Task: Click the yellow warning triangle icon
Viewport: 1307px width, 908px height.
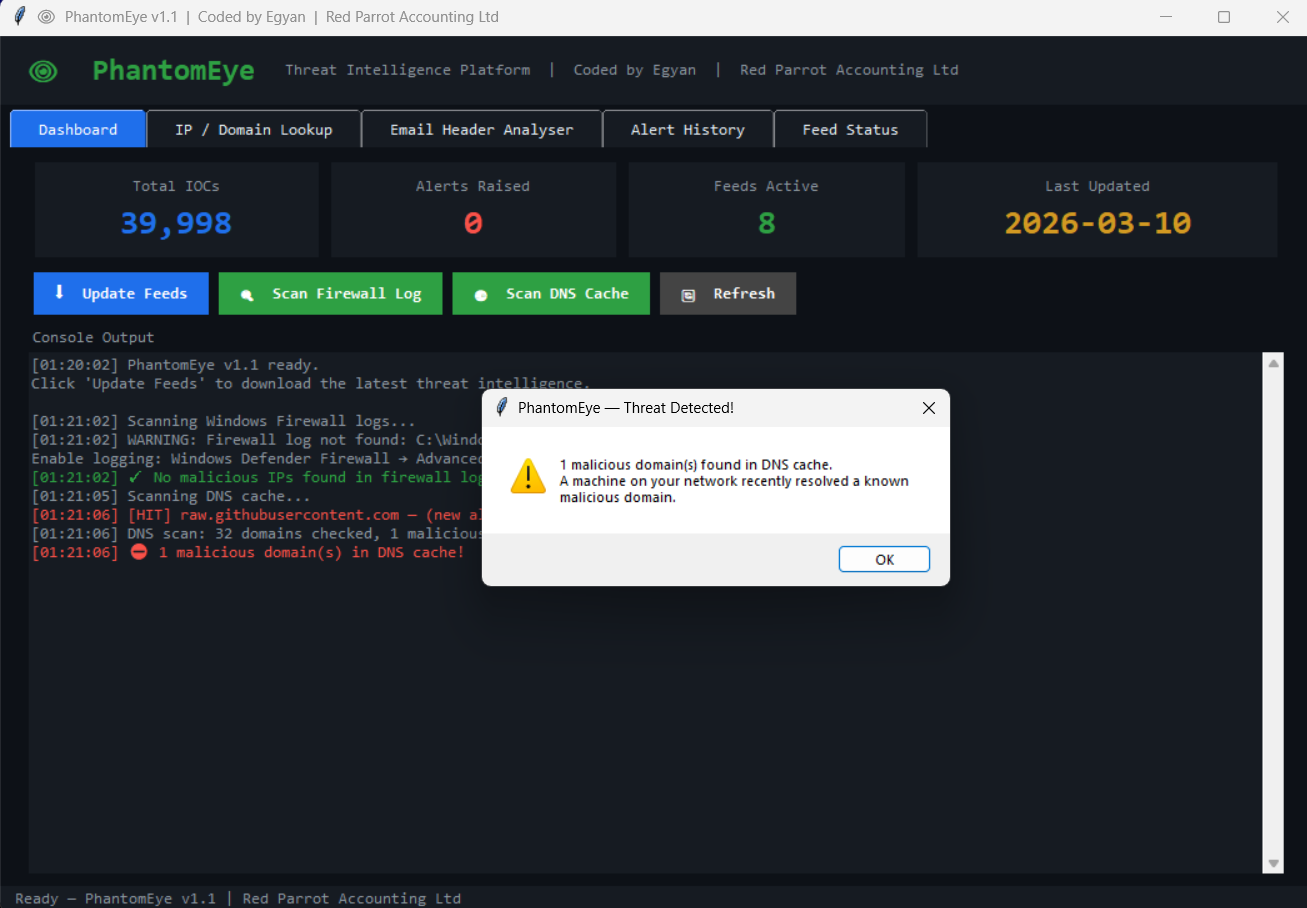Action: click(x=528, y=476)
